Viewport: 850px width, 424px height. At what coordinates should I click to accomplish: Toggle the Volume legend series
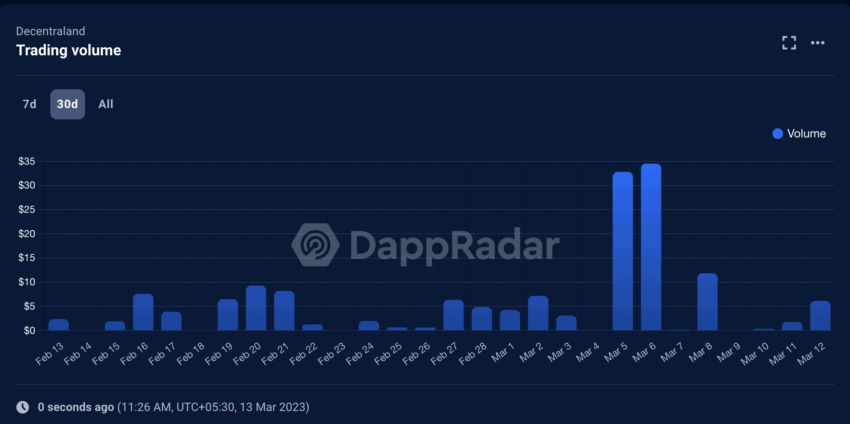click(x=799, y=133)
